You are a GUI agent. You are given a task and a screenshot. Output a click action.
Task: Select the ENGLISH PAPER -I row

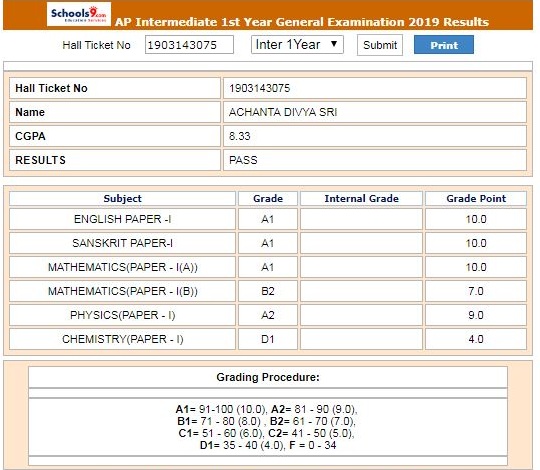click(268, 219)
